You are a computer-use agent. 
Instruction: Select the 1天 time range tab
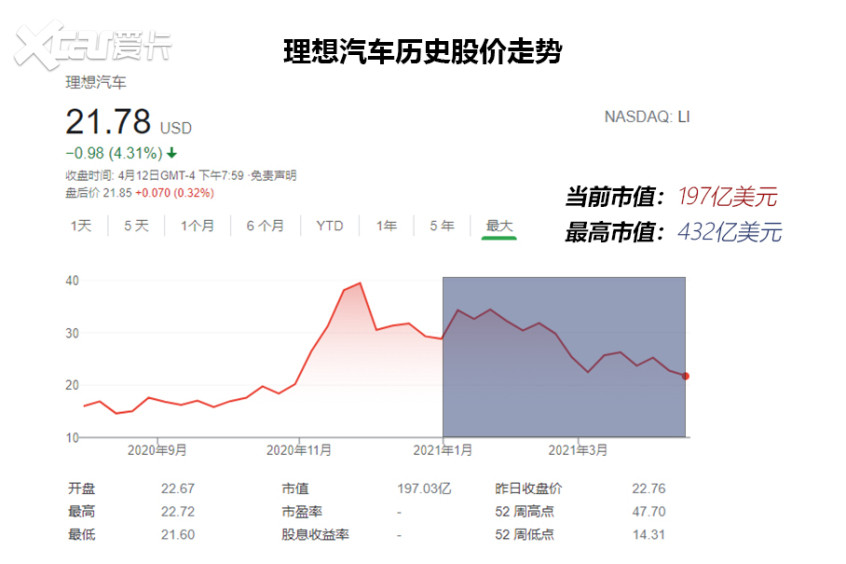(x=81, y=226)
